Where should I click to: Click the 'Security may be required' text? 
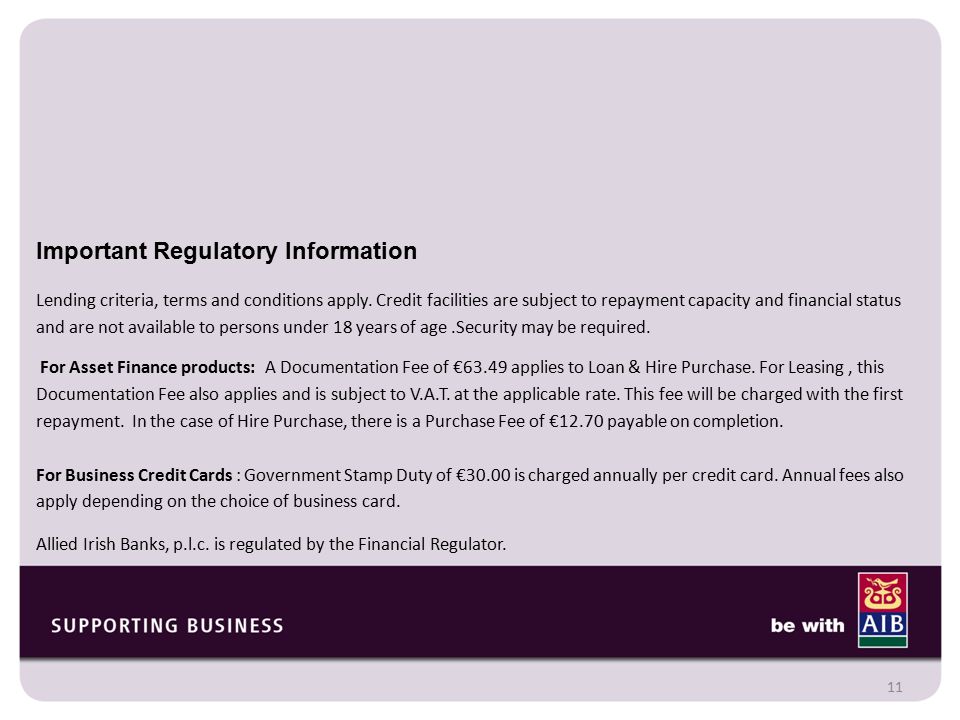click(x=552, y=328)
